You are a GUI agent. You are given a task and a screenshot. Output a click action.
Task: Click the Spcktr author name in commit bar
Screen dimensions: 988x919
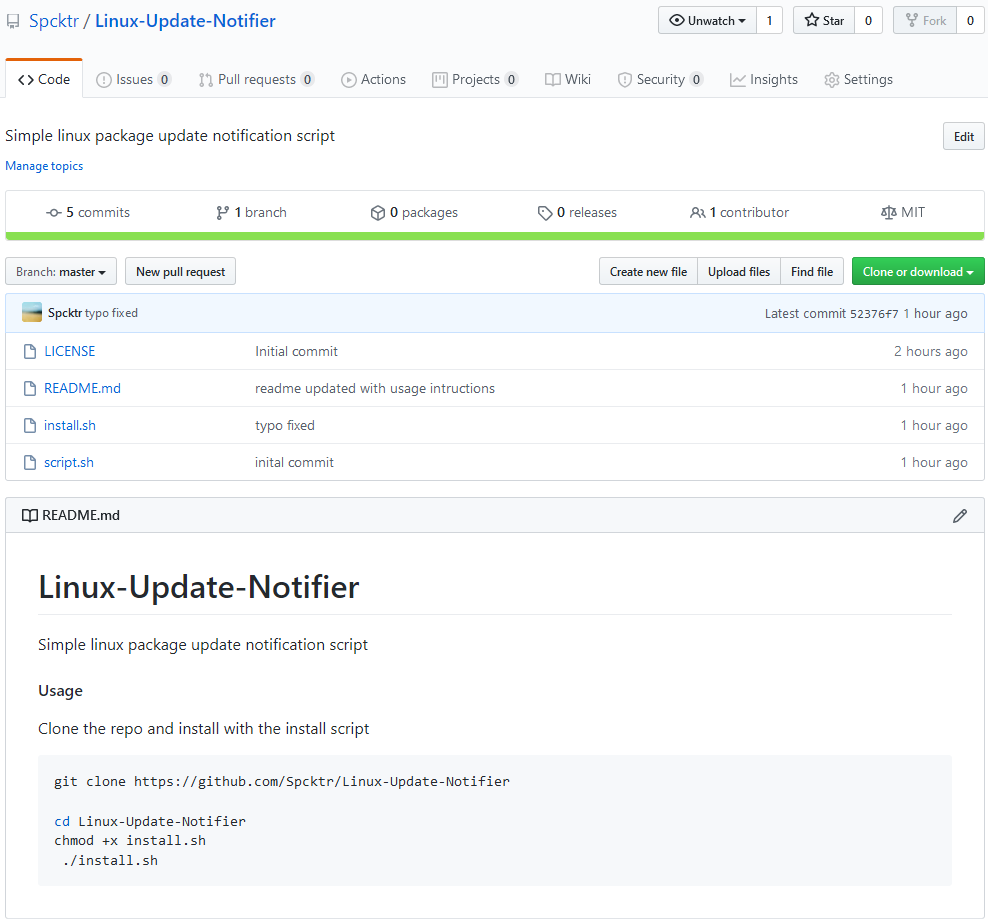point(65,313)
